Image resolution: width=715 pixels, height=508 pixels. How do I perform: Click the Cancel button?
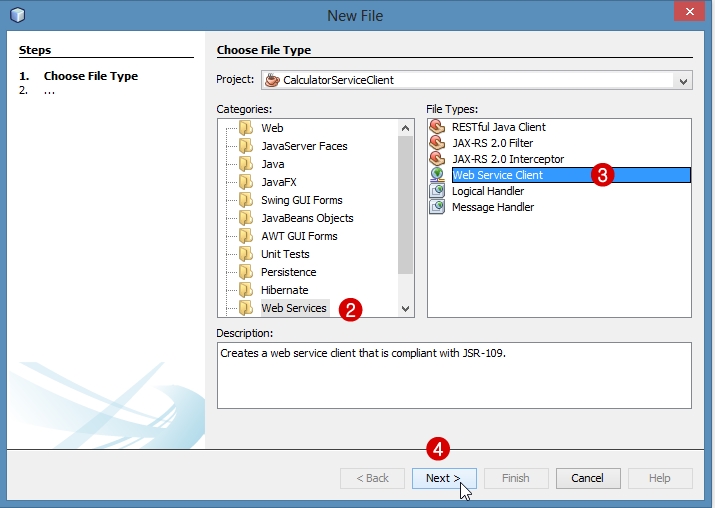coord(588,478)
